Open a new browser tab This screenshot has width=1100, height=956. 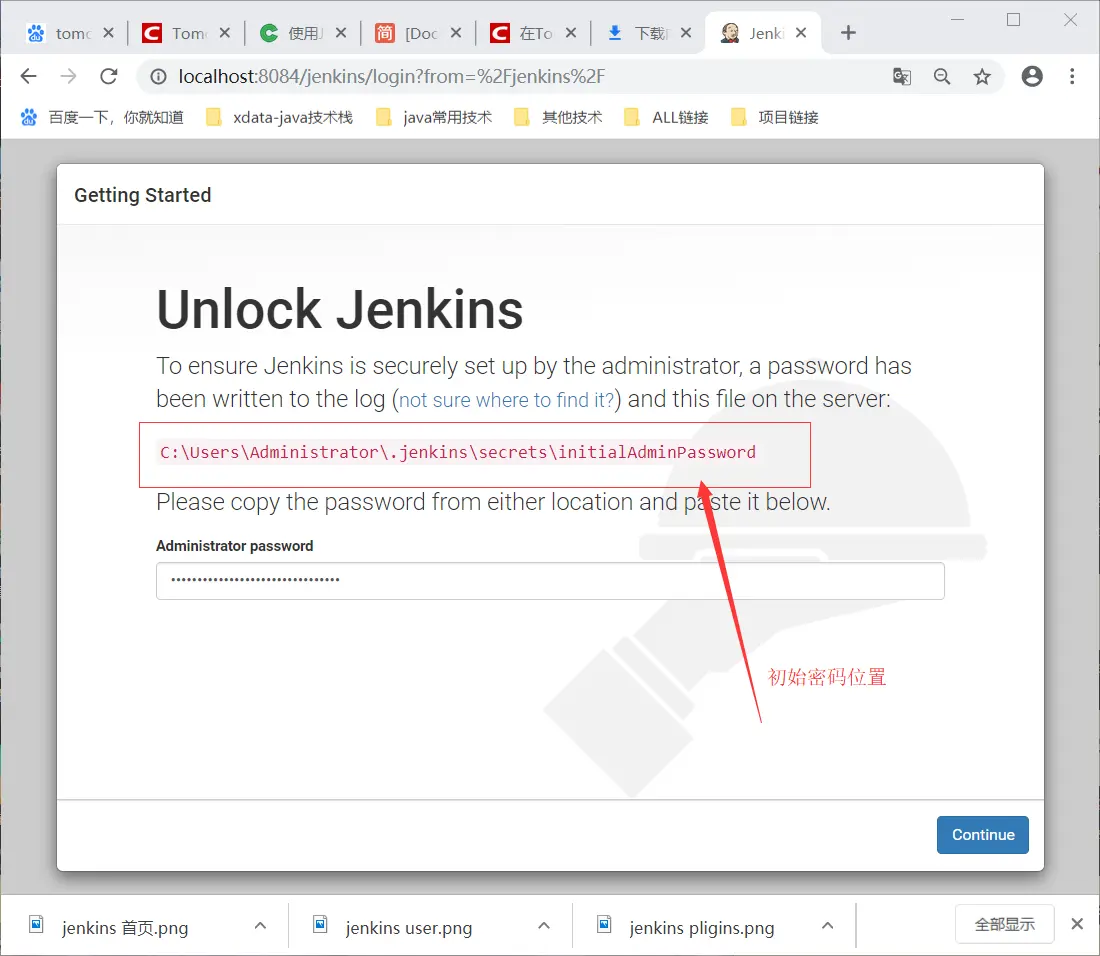point(847,32)
